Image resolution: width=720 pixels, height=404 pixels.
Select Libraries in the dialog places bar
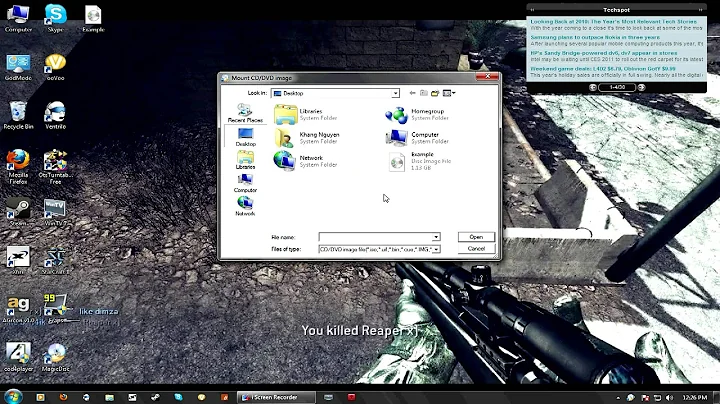tap(245, 160)
